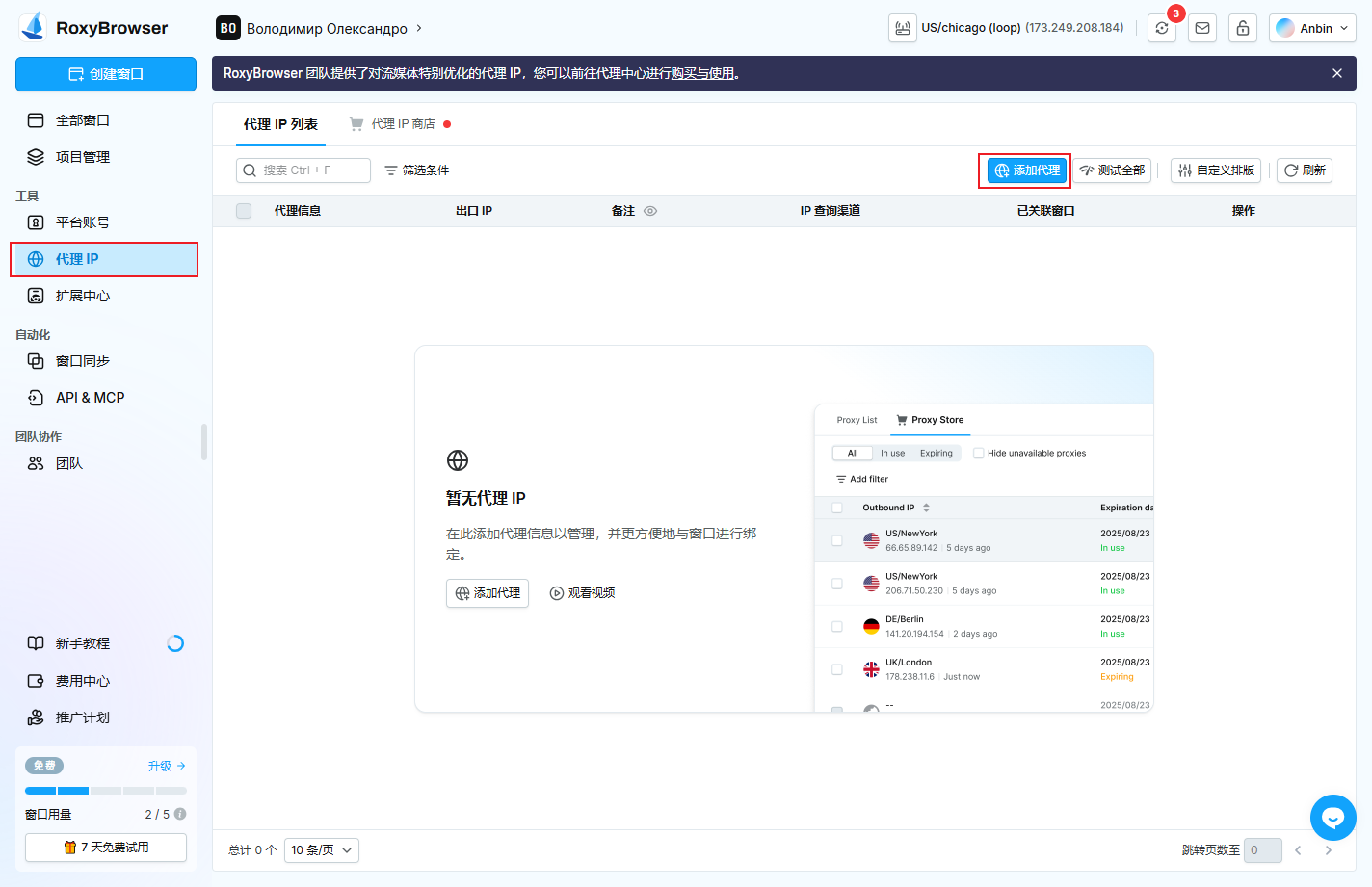Viewport: 1372px width, 887px height.
Task: Click the 购买与使用 link in banner
Action: [703, 73]
